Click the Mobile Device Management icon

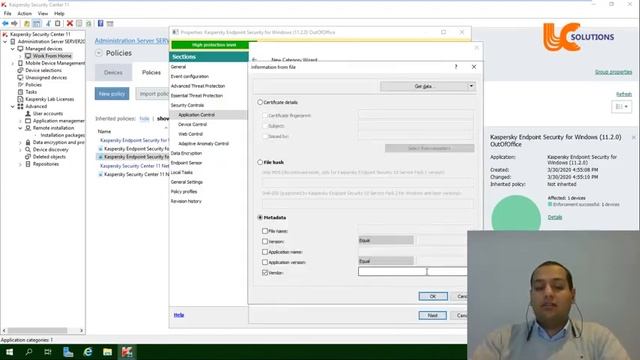click(x=20, y=63)
